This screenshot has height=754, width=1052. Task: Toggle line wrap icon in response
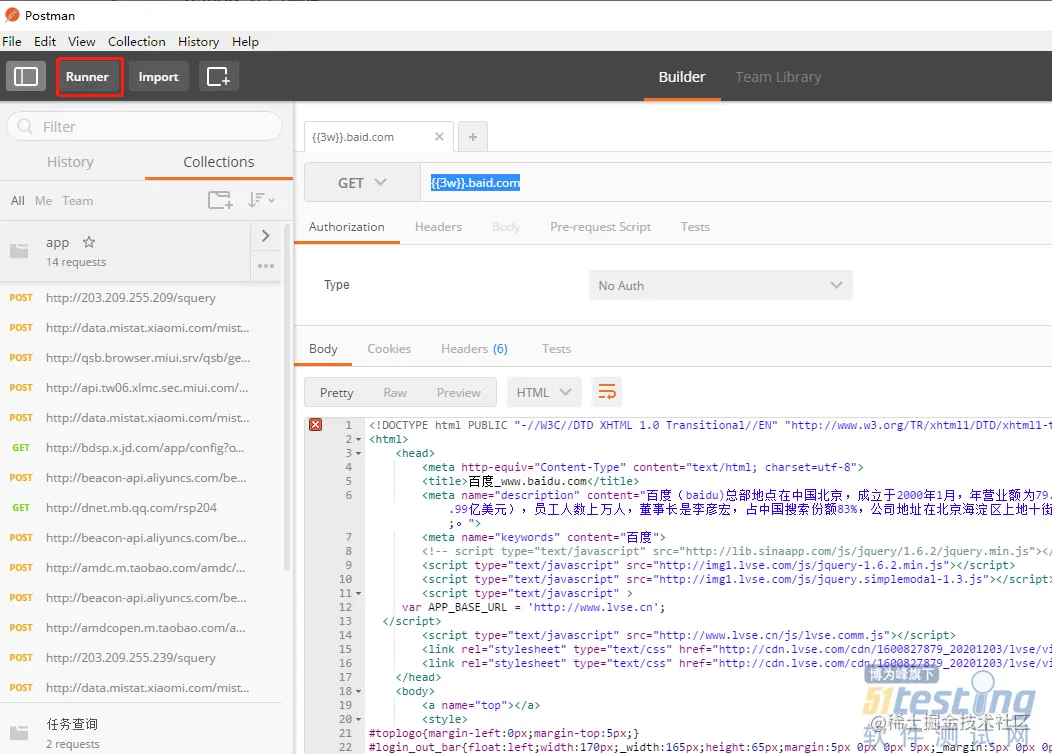pos(607,392)
